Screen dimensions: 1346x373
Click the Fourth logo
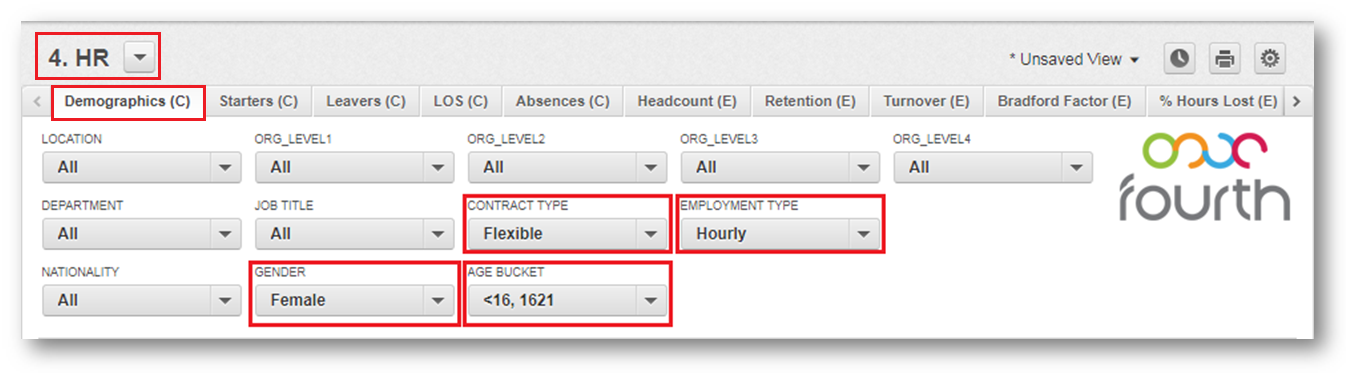coord(1204,177)
